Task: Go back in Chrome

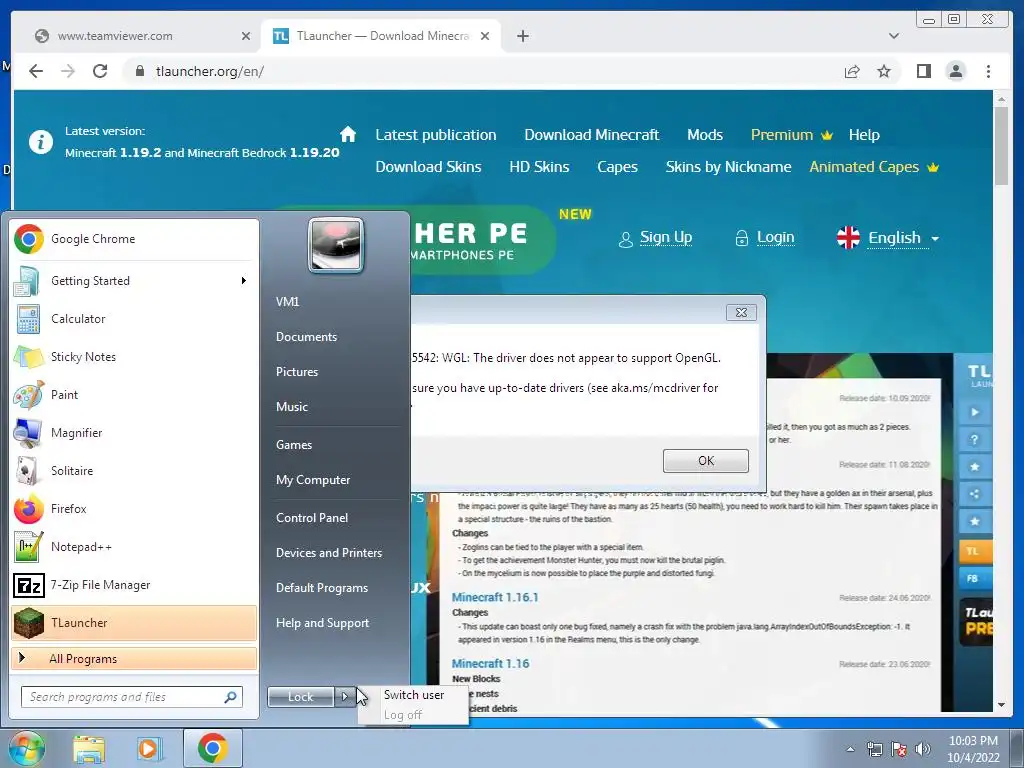Action: pyautogui.click(x=36, y=71)
